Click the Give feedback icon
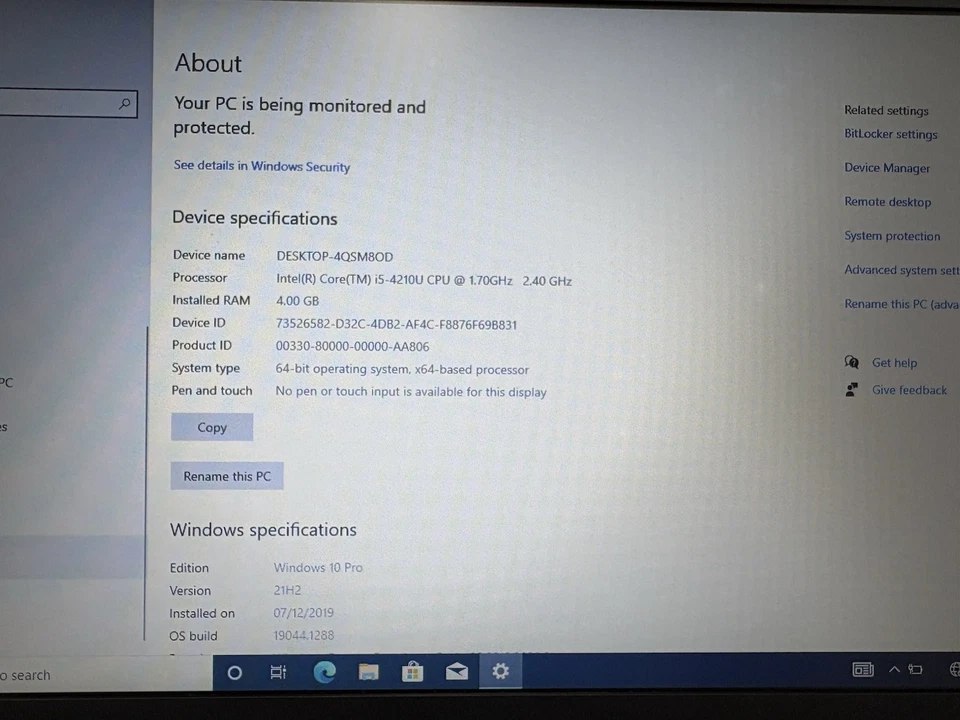The width and height of the screenshot is (960, 720). [x=852, y=389]
